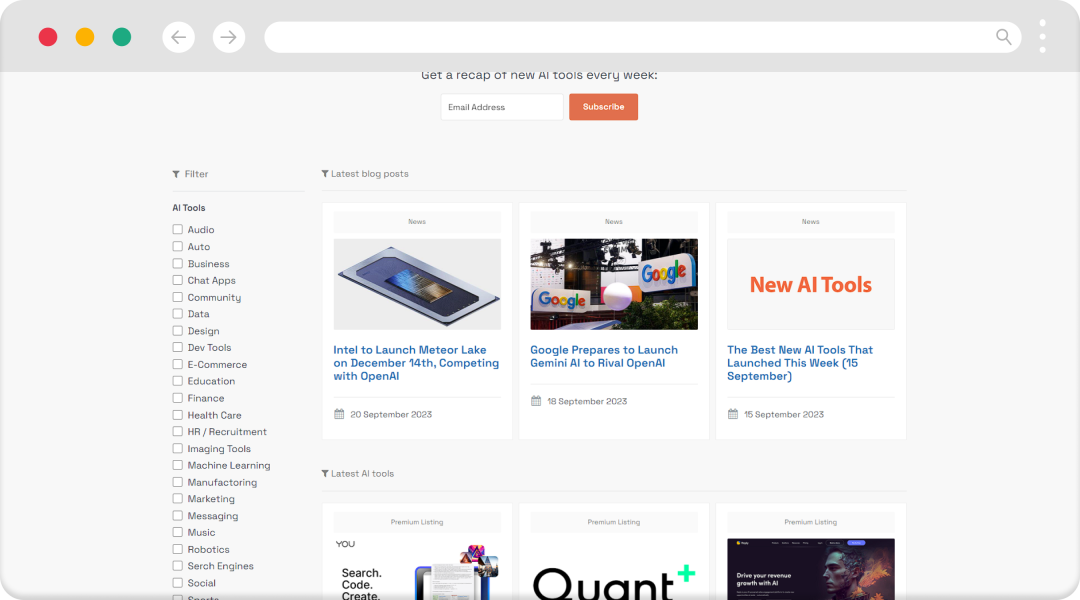Image resolution: width=1080 pixels, height=600 pixels.
Task: Click the funnel icon beside Latest blog posts
Action: tap(325, 174)
